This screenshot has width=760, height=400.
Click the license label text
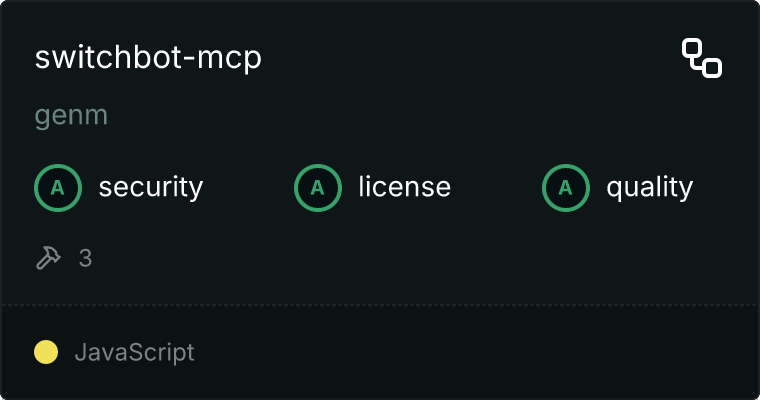405,187
